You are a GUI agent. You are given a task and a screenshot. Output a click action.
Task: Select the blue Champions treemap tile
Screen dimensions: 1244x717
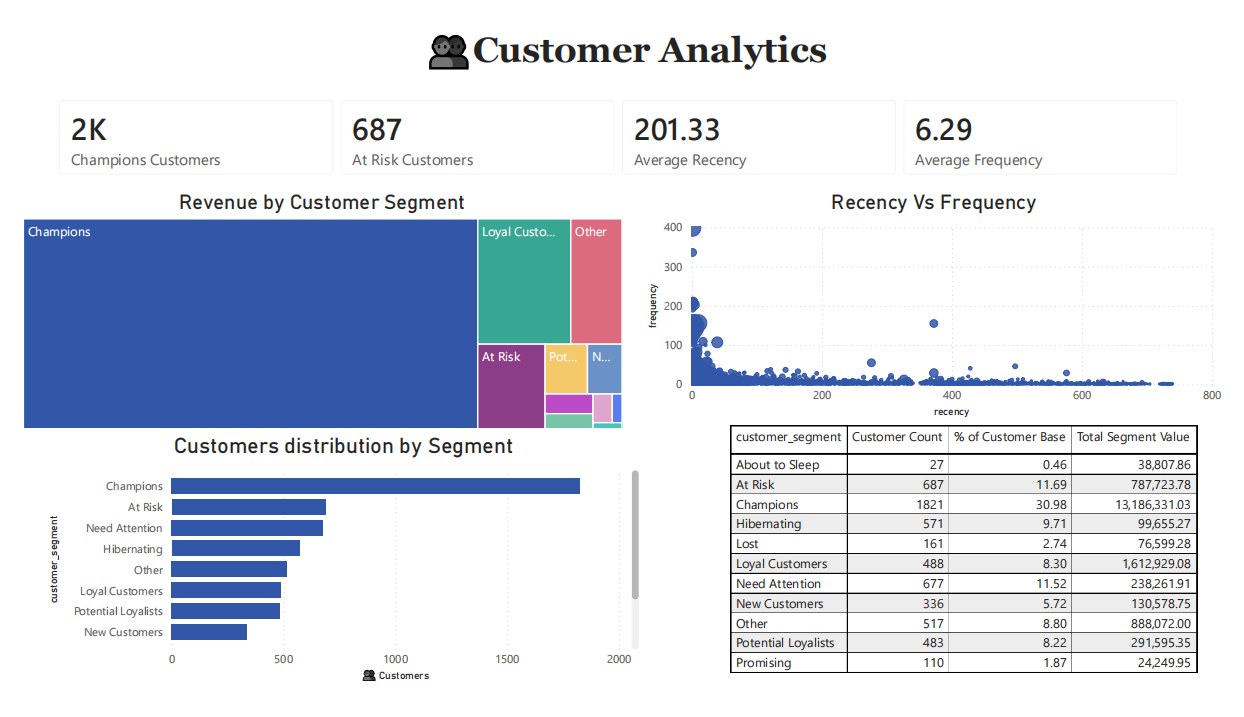[250, 324]
